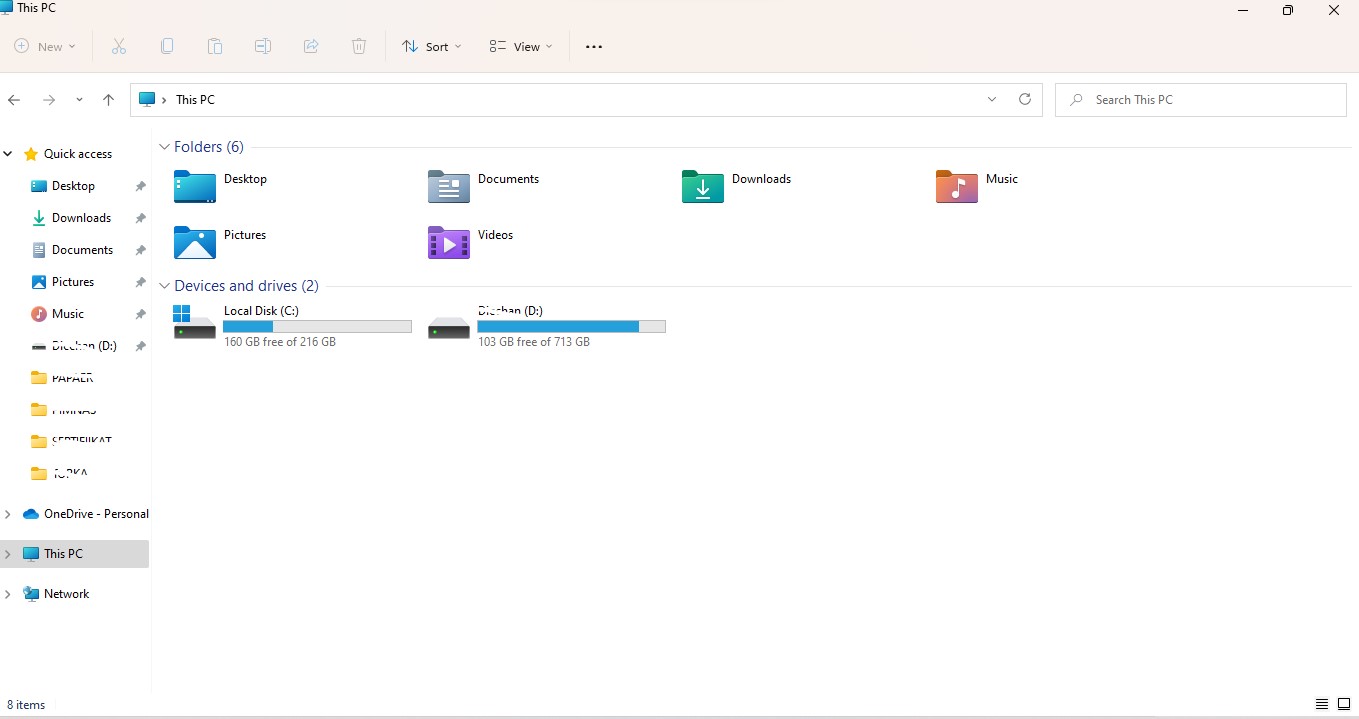
Task: Click the Delete trash can icon
Action: coord(359,46)
